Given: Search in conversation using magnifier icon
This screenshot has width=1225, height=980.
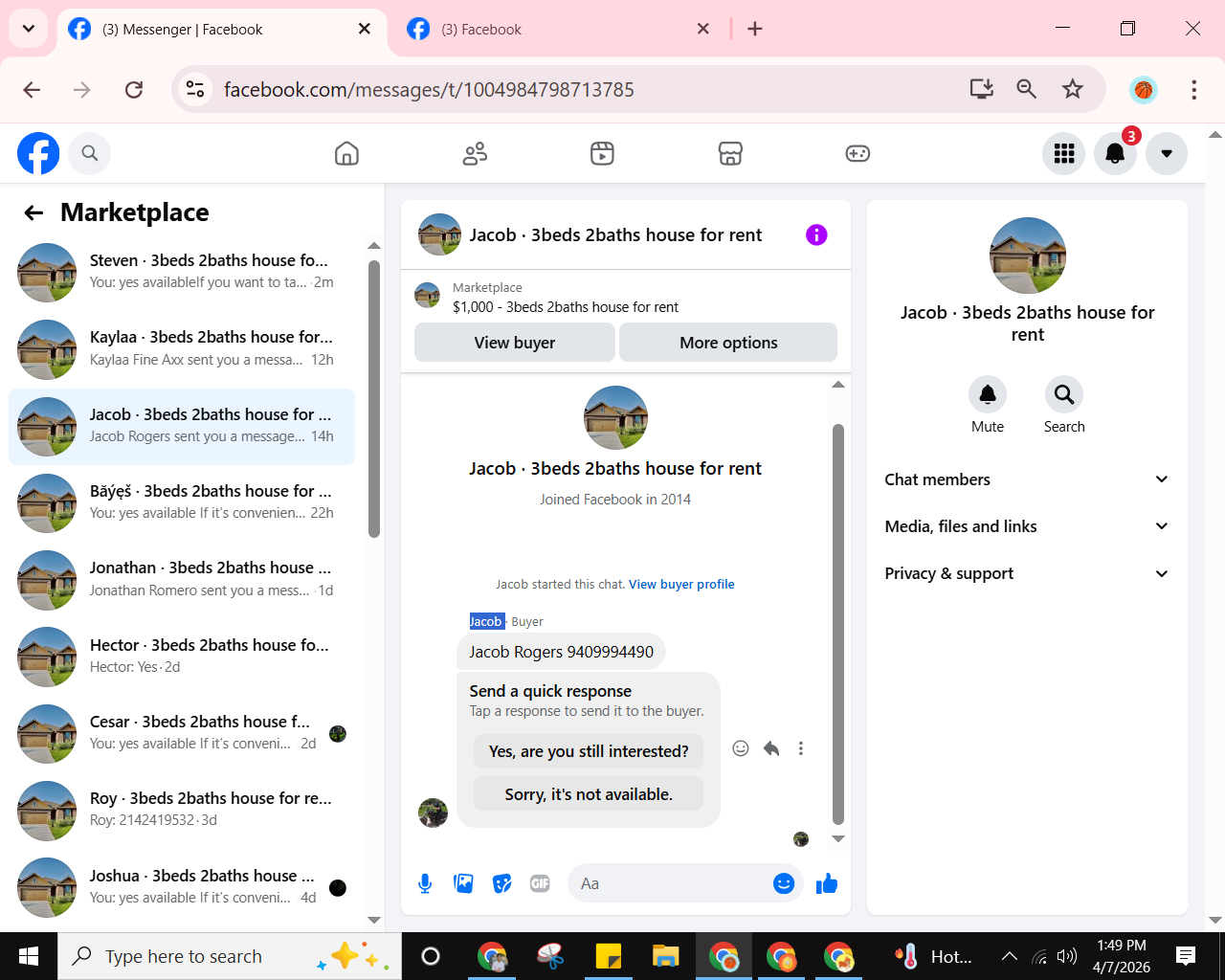Looking at the screenshot, I should (x=1064, y=394).
